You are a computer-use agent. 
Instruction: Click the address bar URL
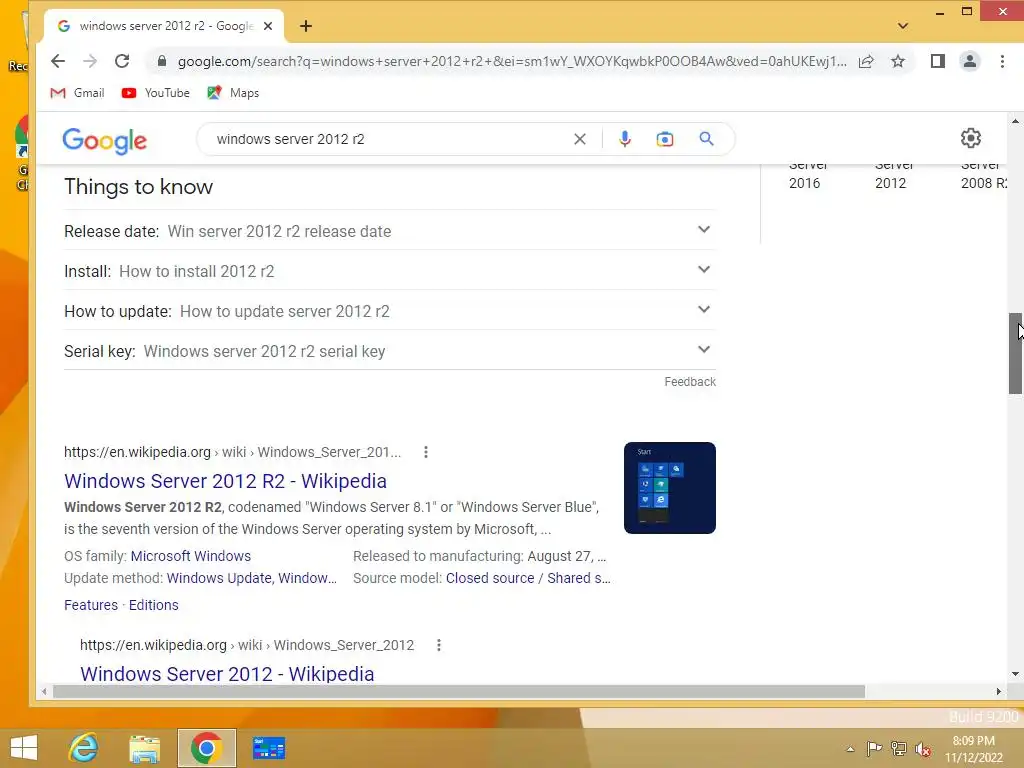(512, 61)
